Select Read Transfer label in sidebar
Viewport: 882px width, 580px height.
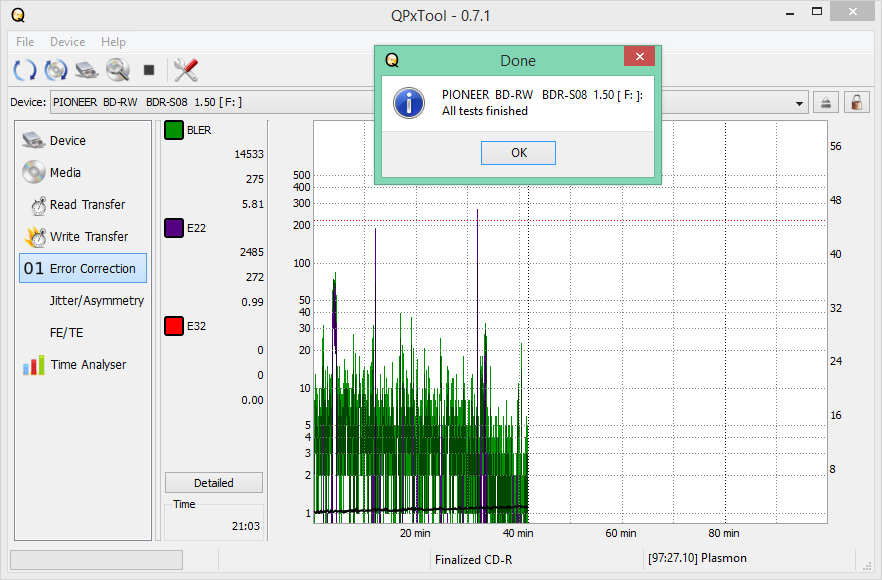click(x=87, y=204)
